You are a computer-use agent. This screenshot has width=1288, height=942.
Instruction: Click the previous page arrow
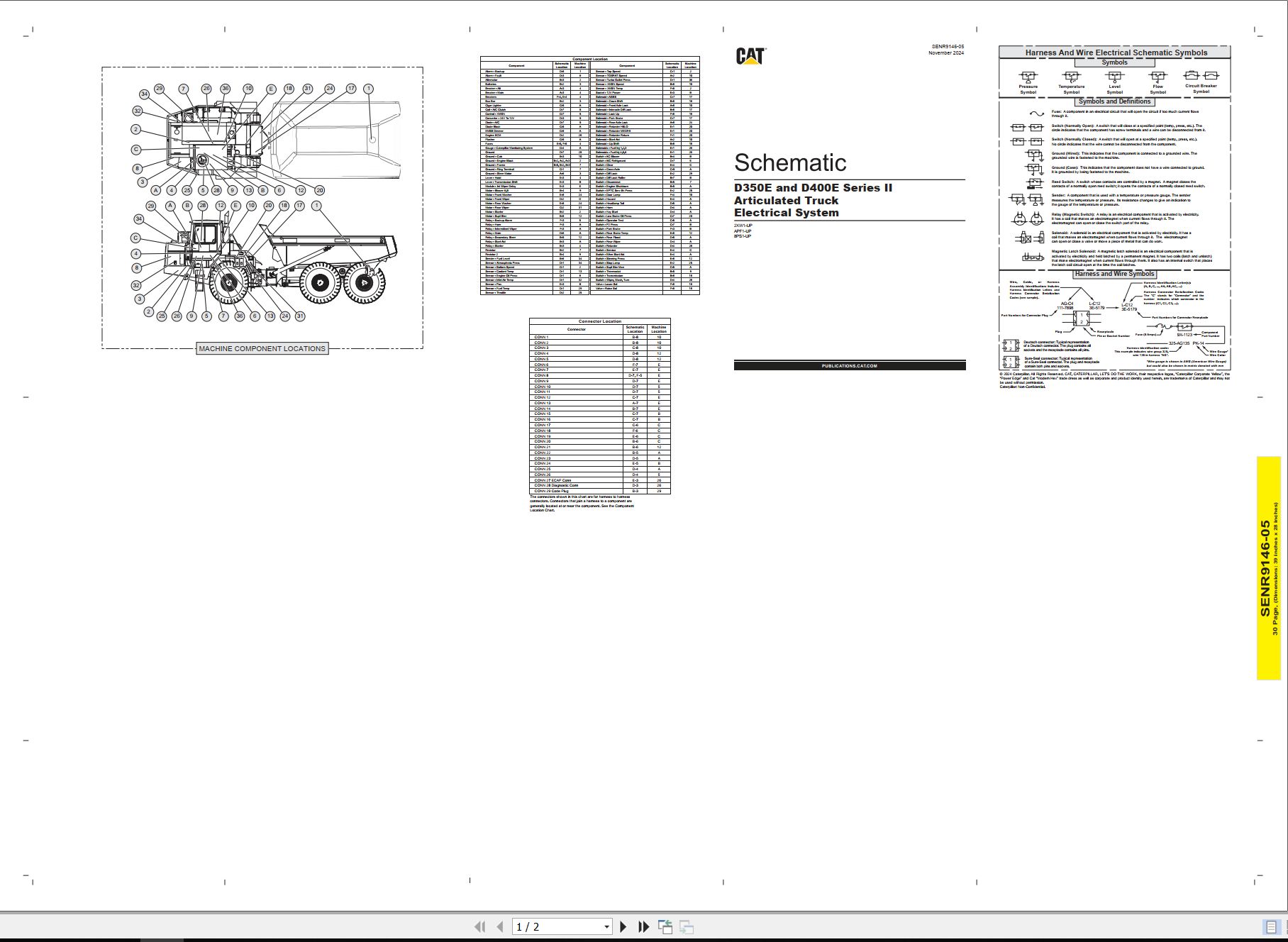pyautogui.click(x=500, y=926)
